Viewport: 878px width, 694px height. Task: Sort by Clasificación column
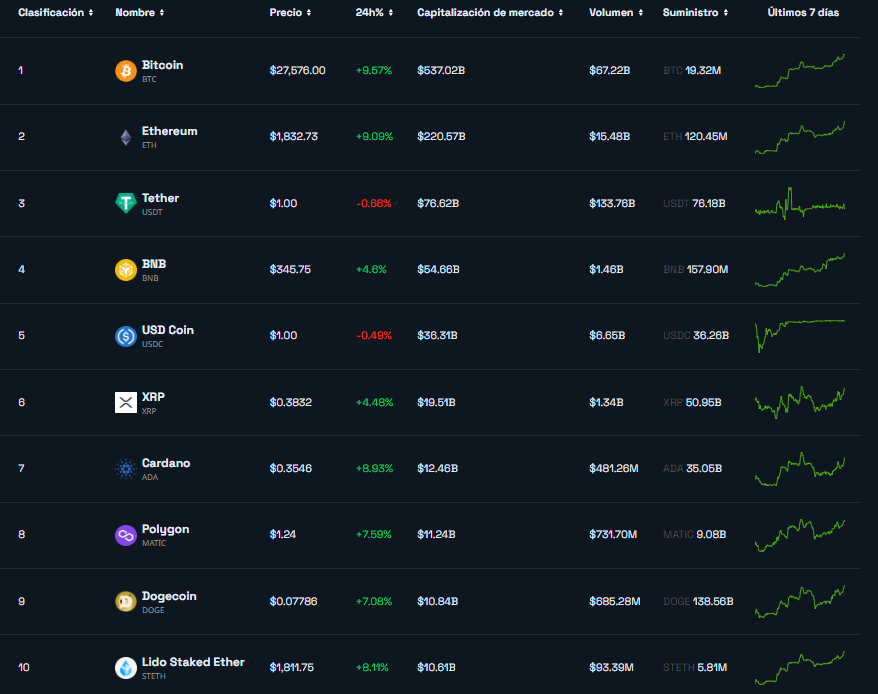pos(55,12)
